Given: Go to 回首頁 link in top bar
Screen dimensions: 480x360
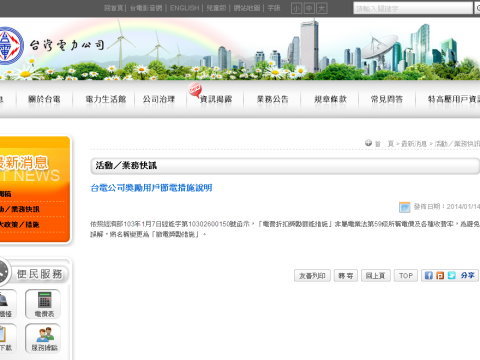Looking at the screenshot, I should 113,8.
